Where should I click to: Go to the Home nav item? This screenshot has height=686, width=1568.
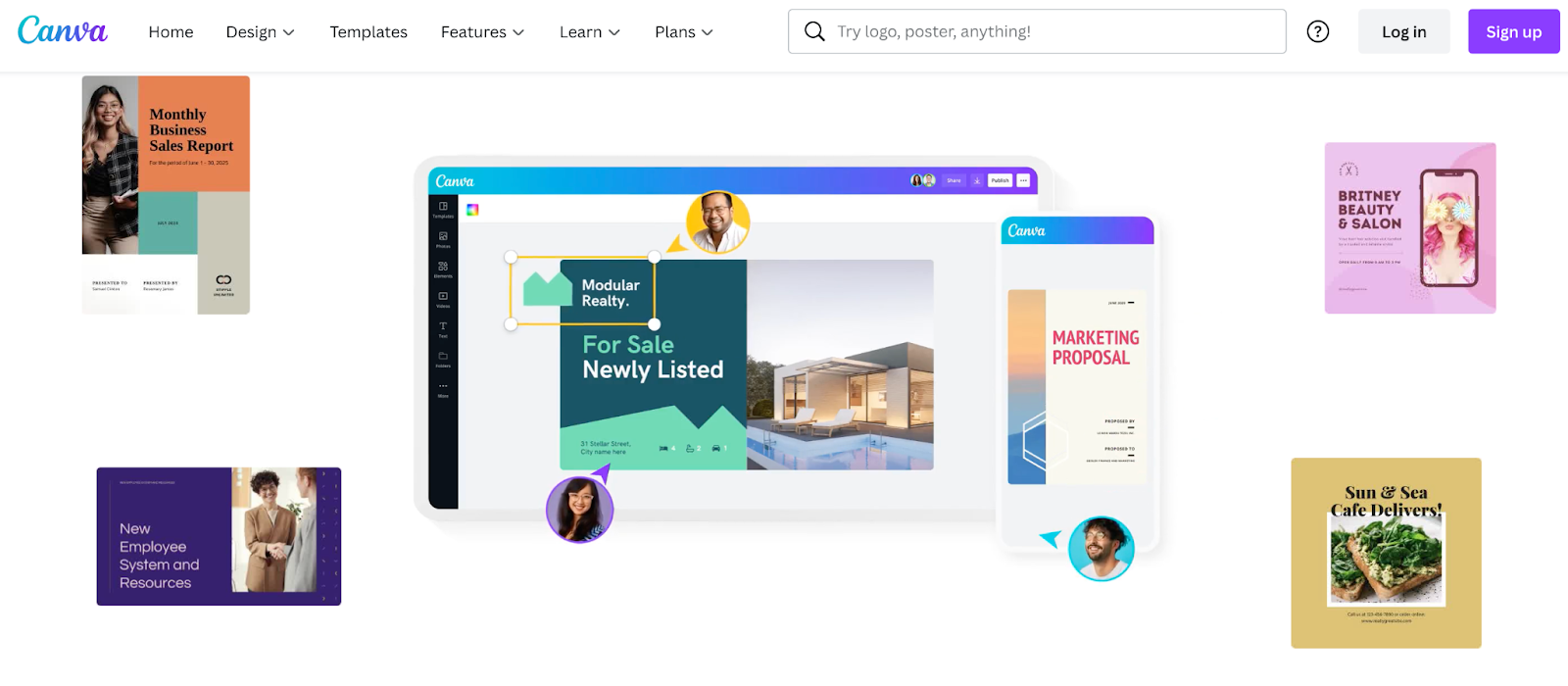(171, 32)
